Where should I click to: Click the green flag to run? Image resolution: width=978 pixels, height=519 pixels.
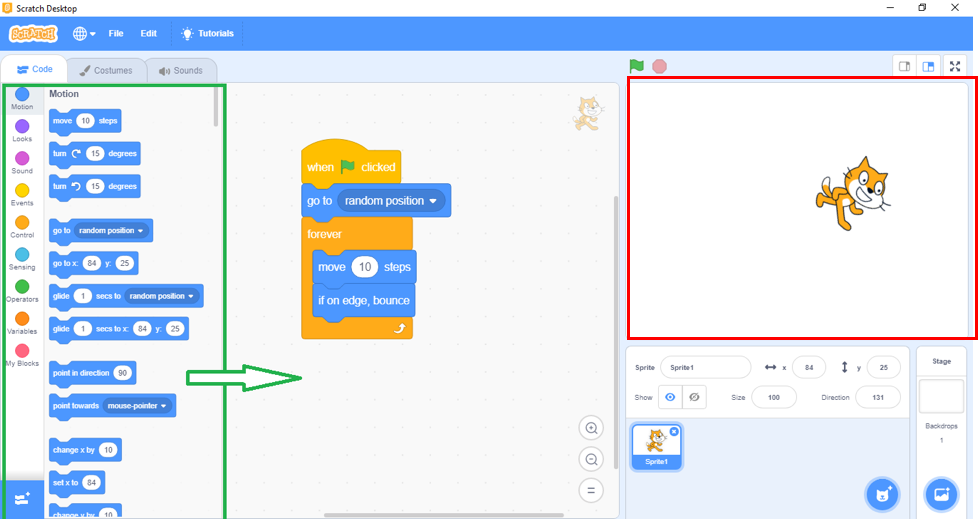[637, 66]
